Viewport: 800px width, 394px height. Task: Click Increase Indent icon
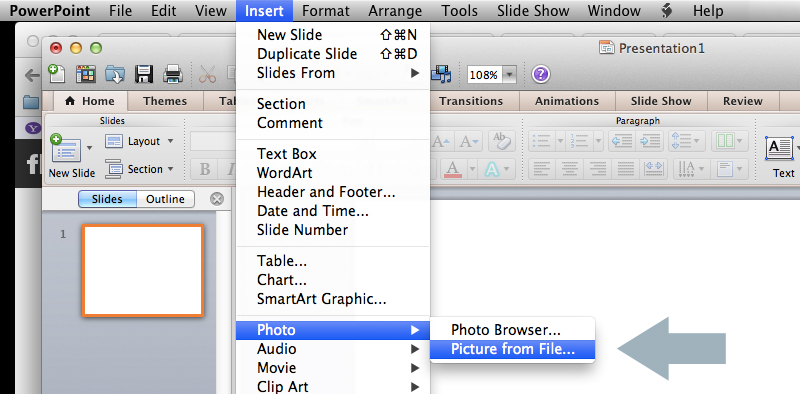pyautogui.click(x=649, y=141)
